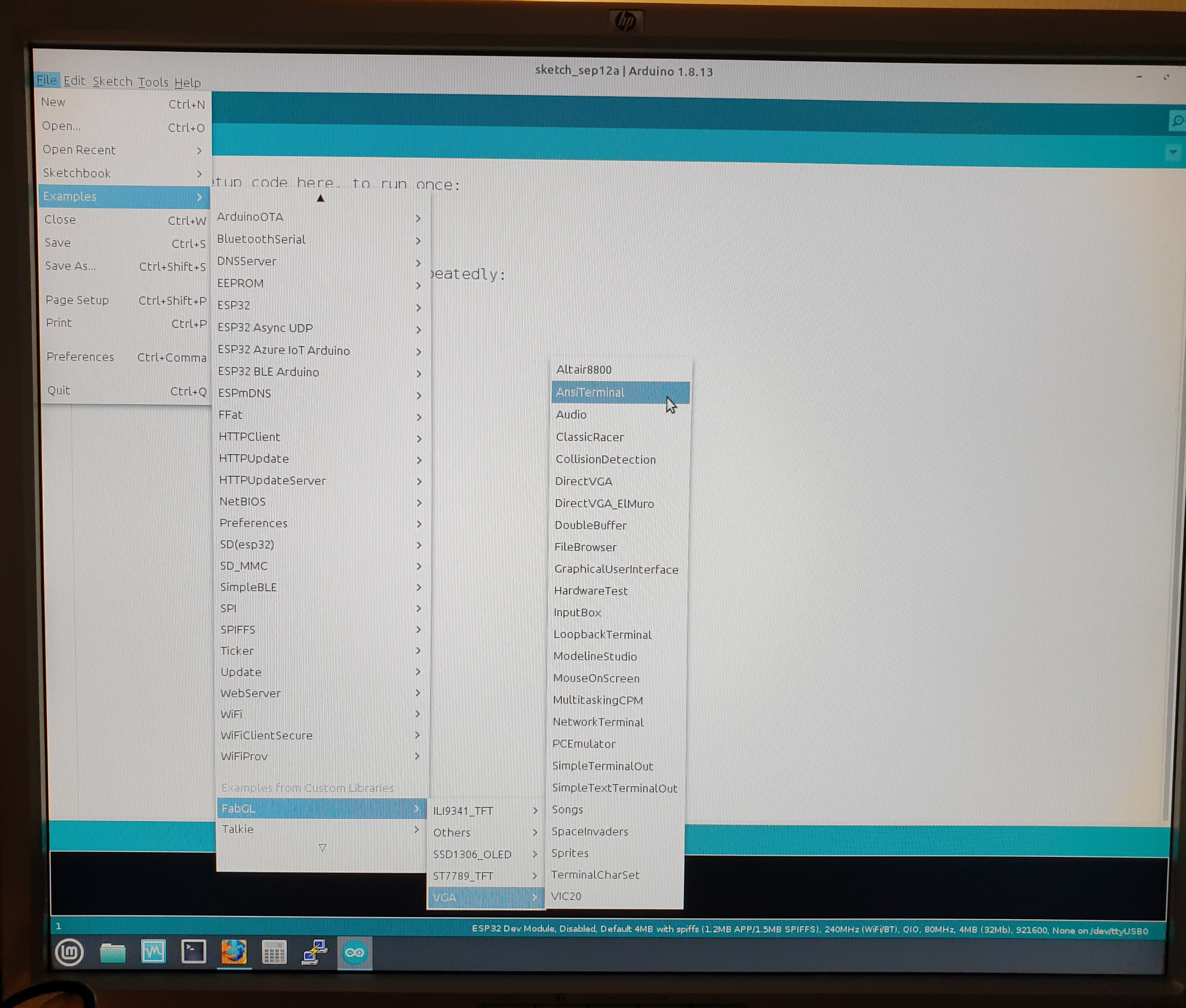
Task: Choose Print in the File menu
Action: click(x=126, y=323)
